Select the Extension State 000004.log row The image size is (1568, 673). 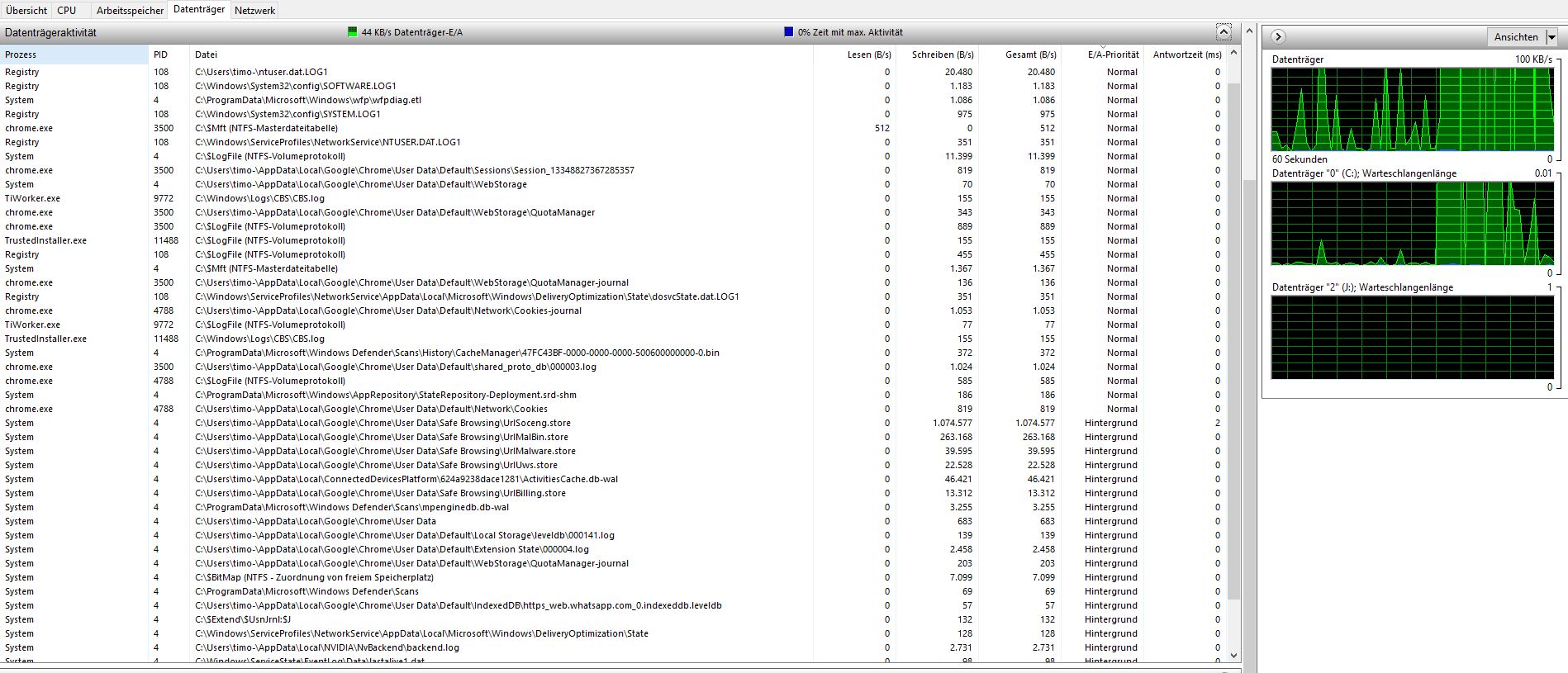(613, 549)
